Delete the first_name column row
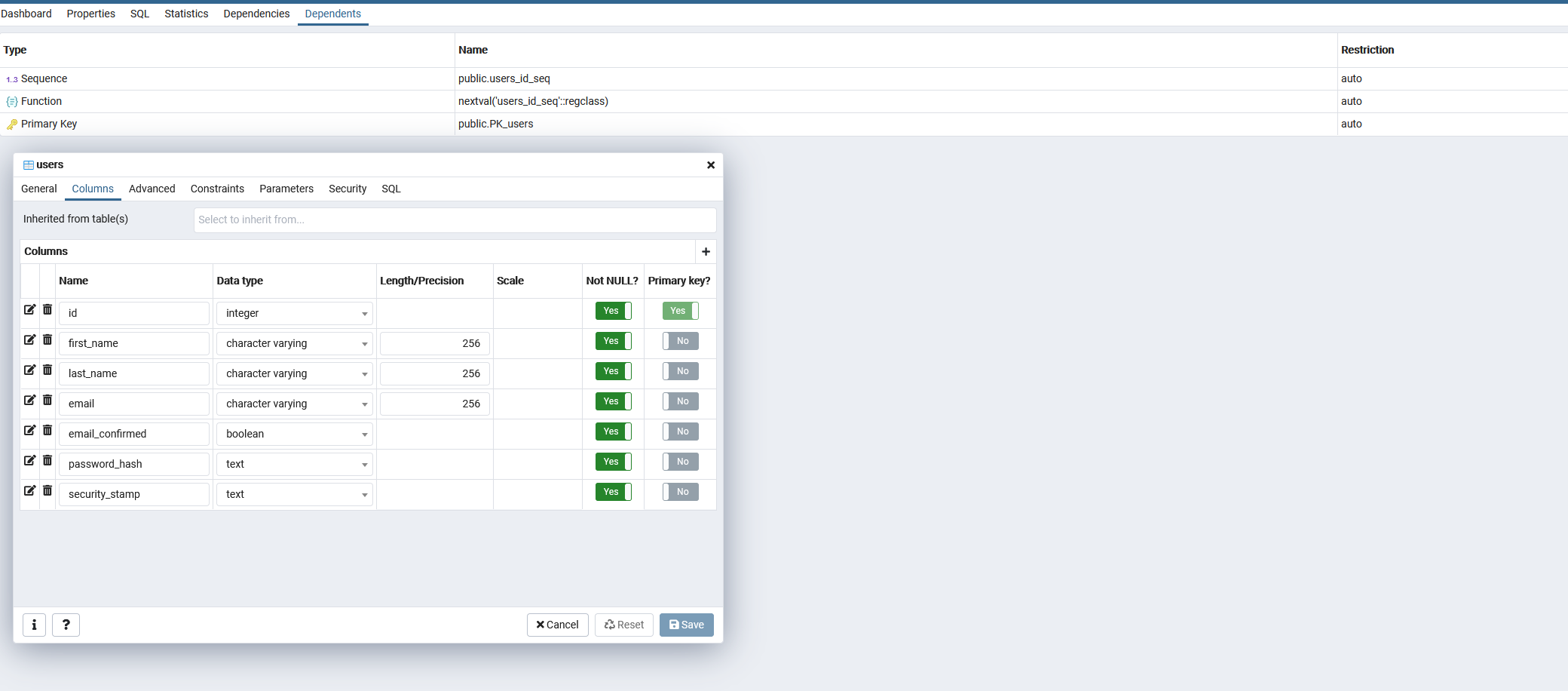 [47, 339]
